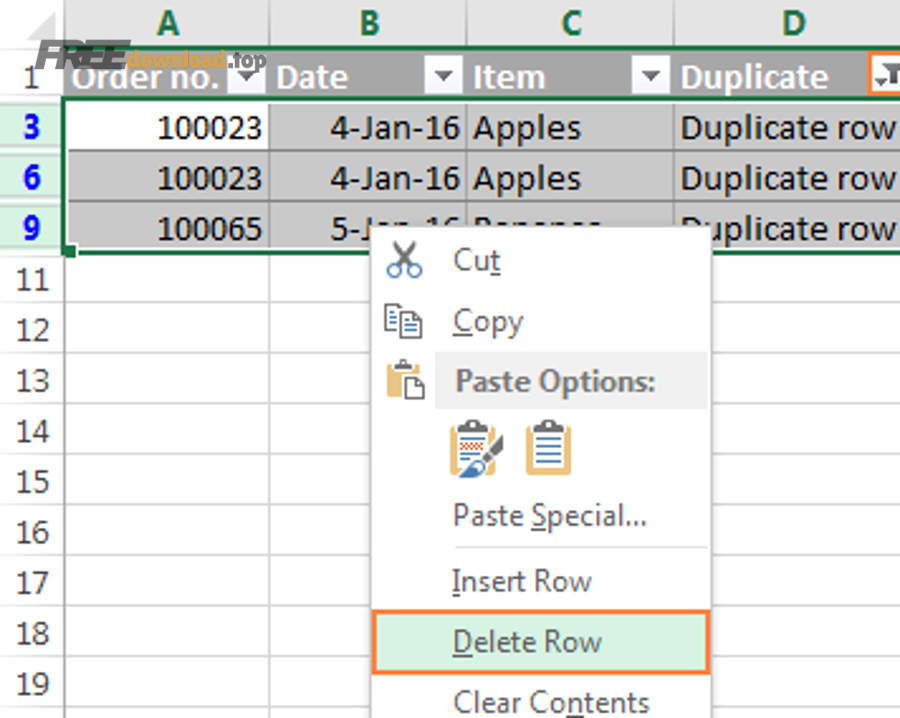Choose Delete Row from the menu

coord(541,642)
